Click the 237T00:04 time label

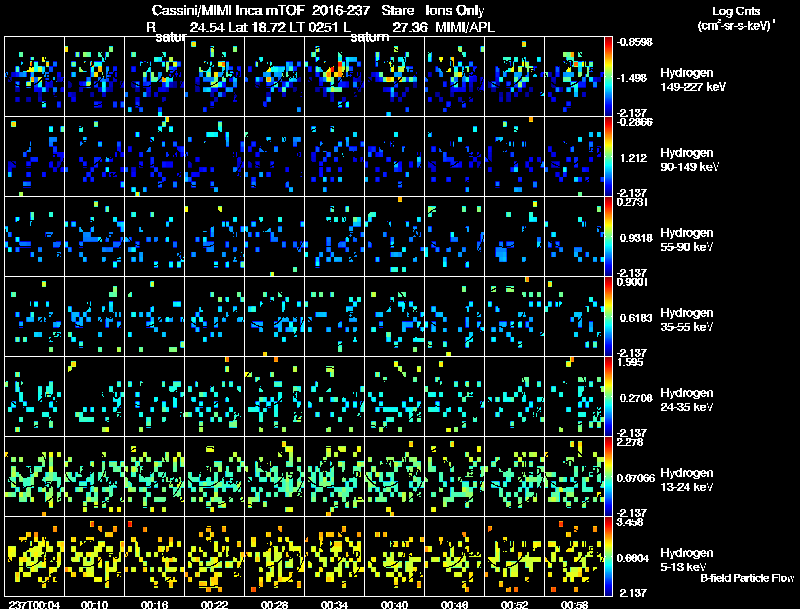point(34,605)
